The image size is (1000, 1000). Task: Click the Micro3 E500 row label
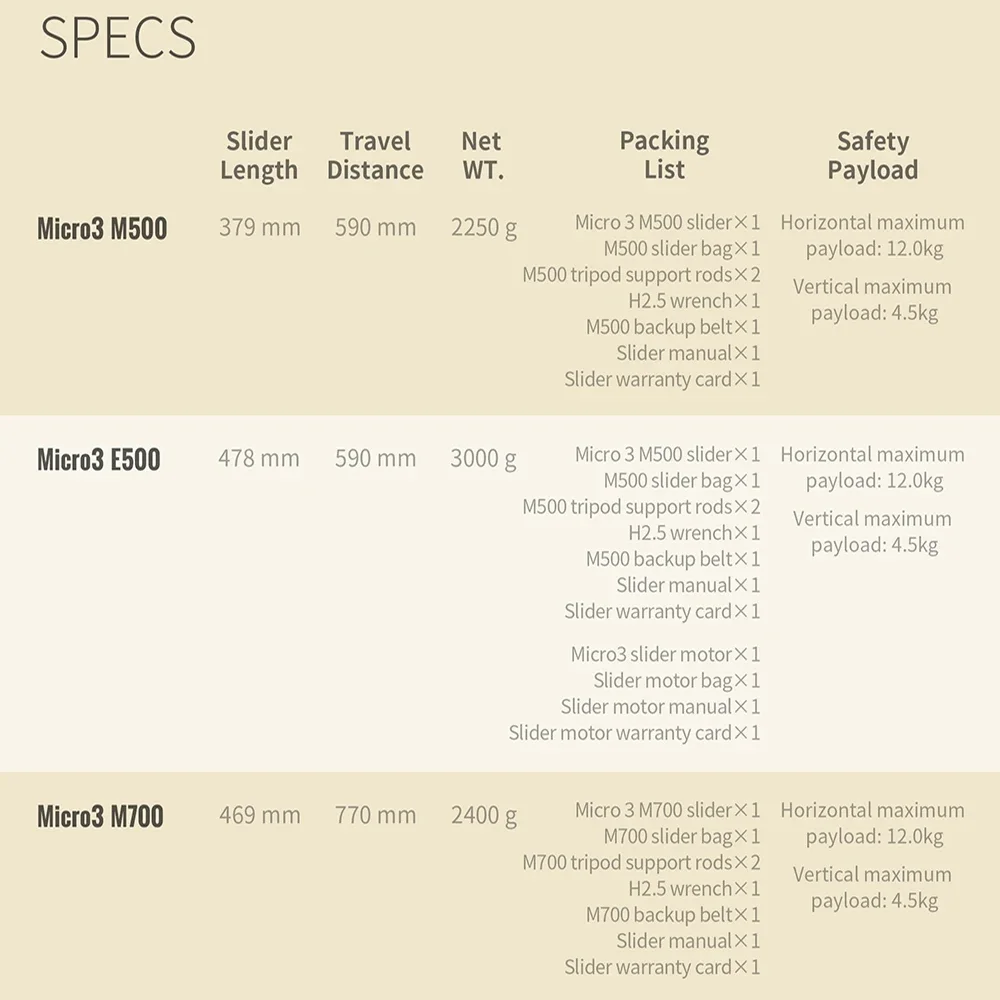(99, 460)
